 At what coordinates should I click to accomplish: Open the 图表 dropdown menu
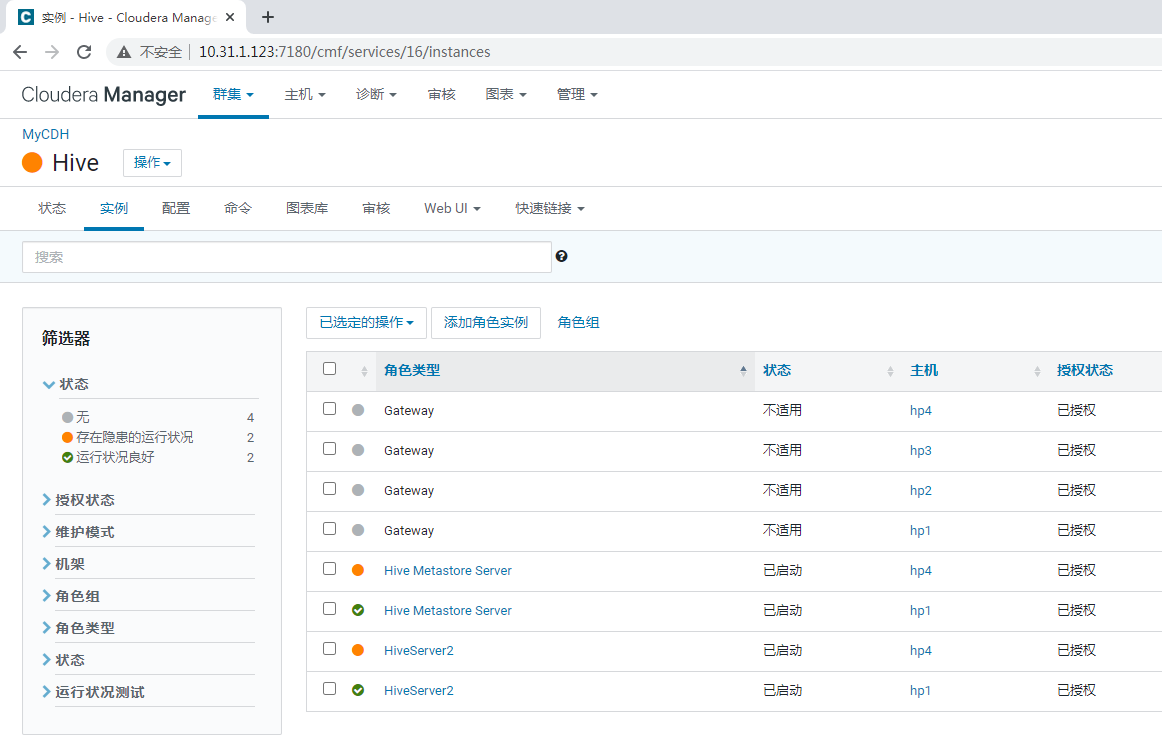[505, 94]
